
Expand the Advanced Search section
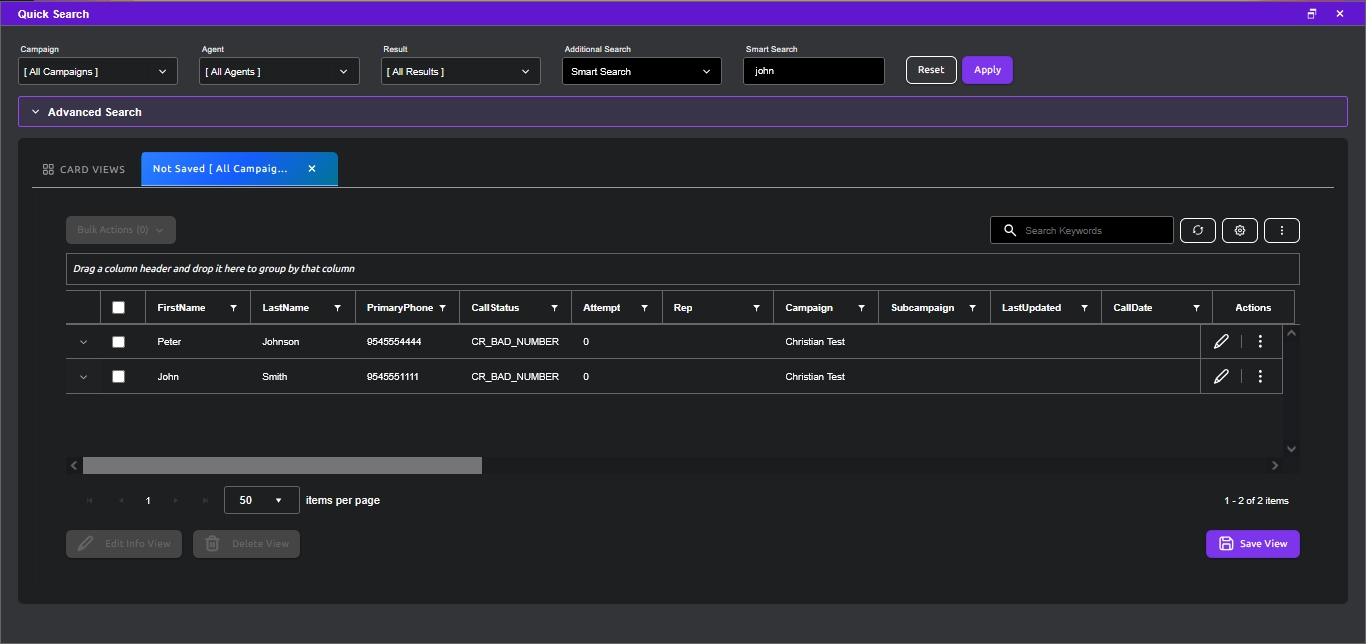[x=683, y=112]
